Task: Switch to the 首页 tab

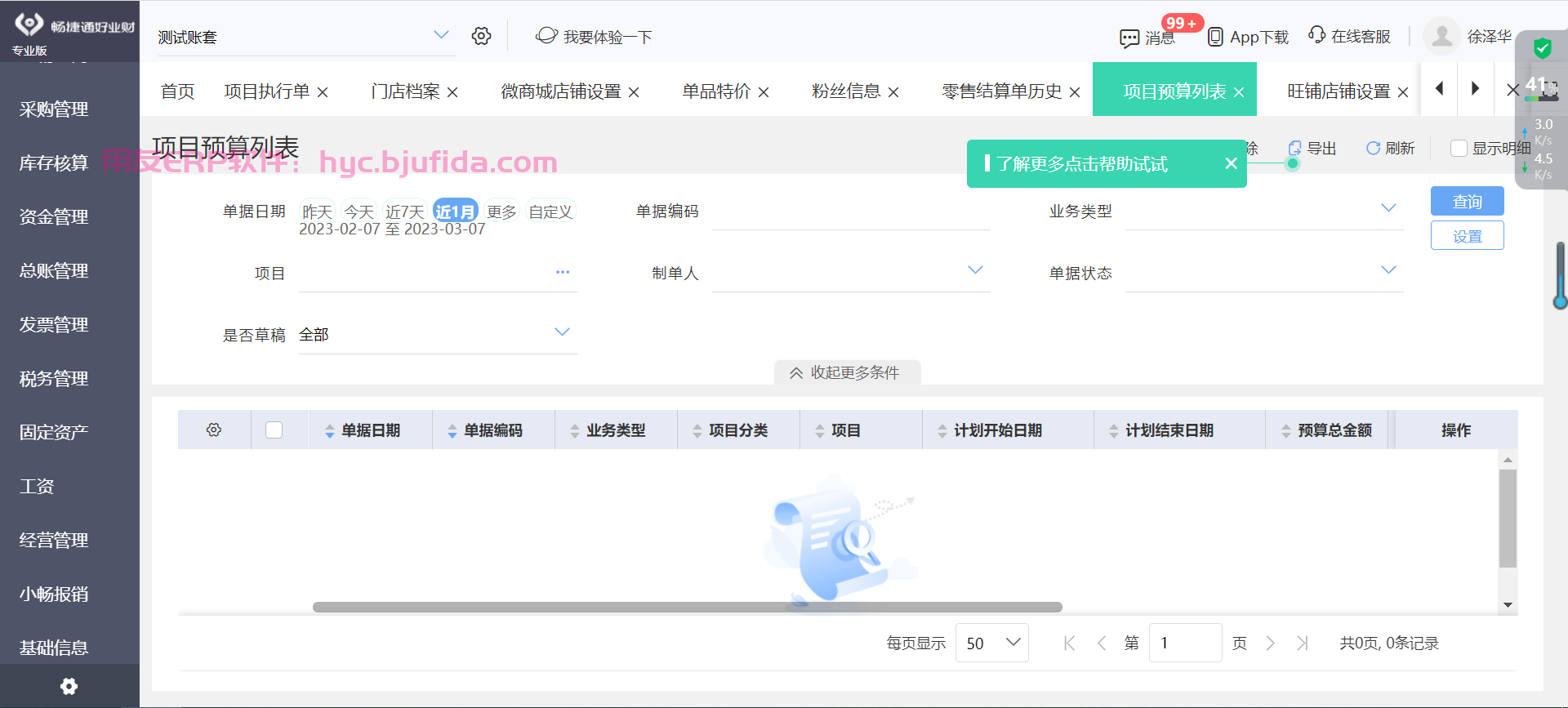Action: 177,91
